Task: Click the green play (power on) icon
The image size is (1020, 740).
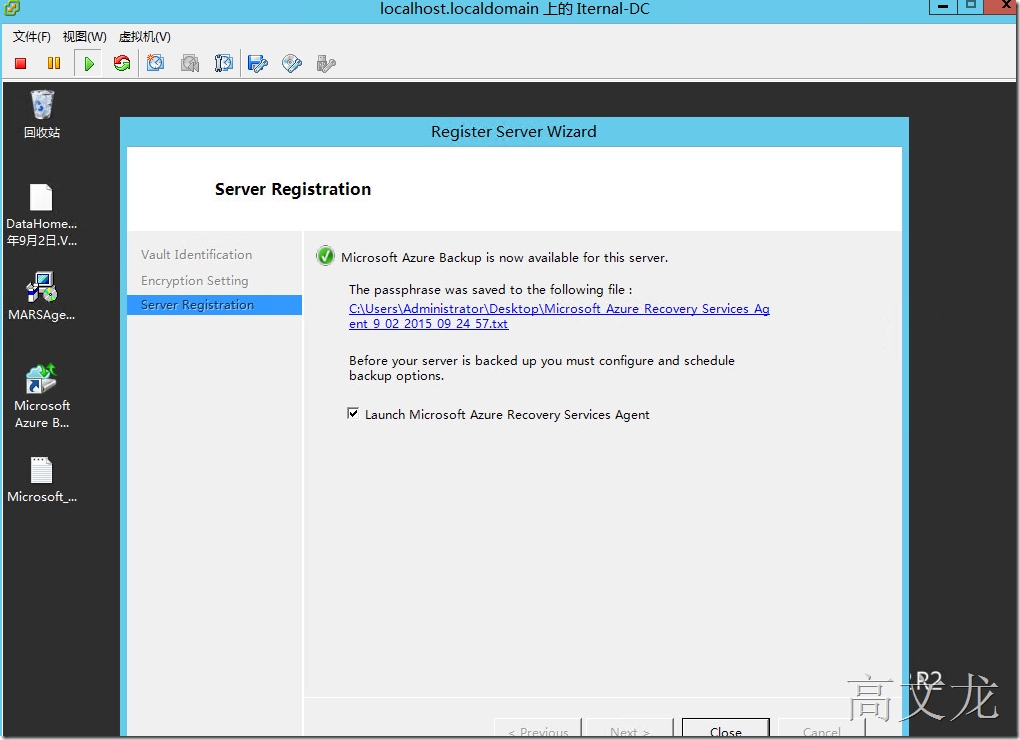Action: [x=89, y=63]
